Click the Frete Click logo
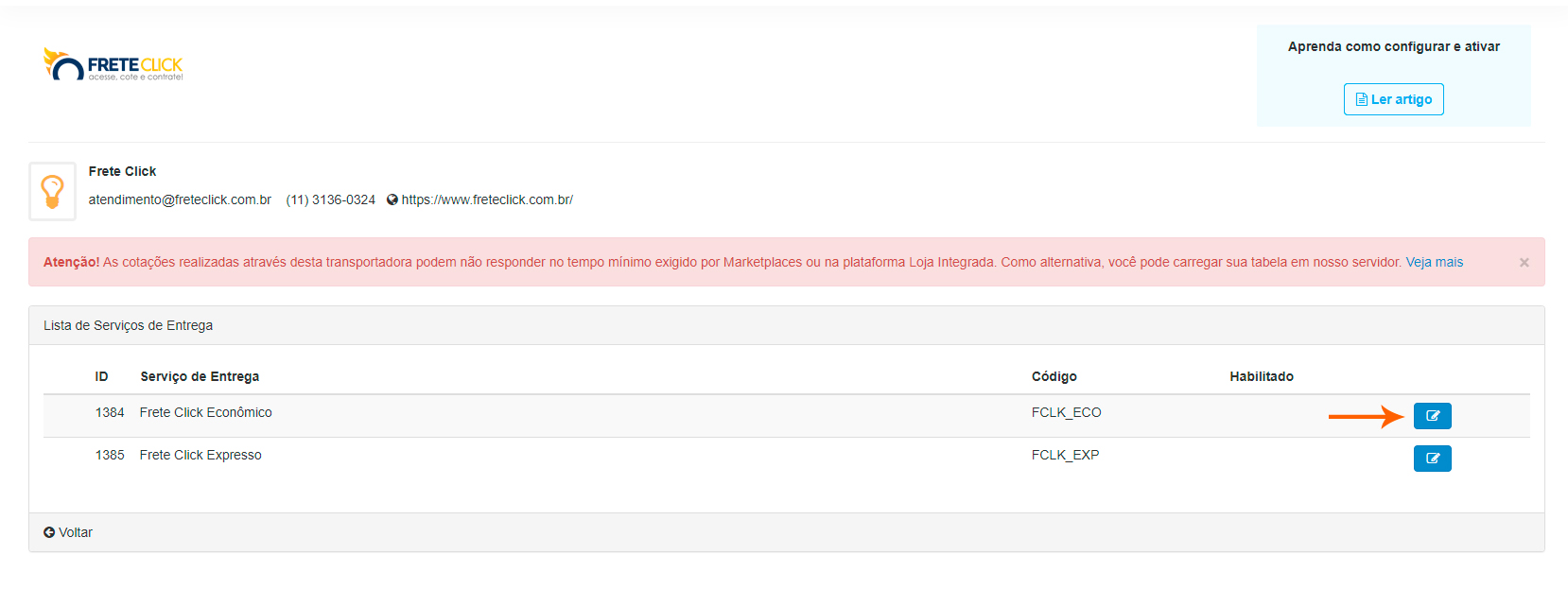The image size is (1568, 589). tap(113, 64)
